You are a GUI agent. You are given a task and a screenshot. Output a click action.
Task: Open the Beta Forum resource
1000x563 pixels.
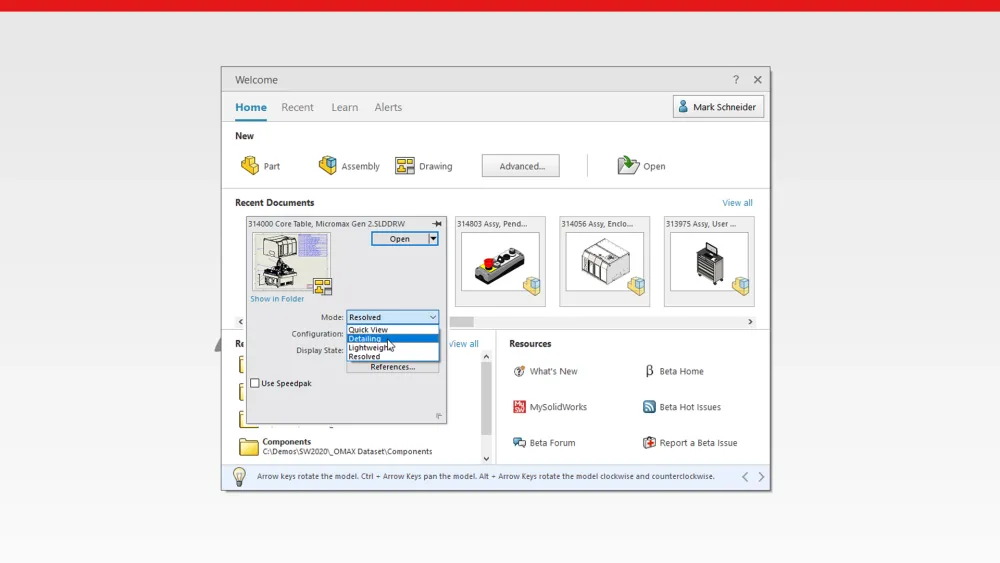coord(544,442)
